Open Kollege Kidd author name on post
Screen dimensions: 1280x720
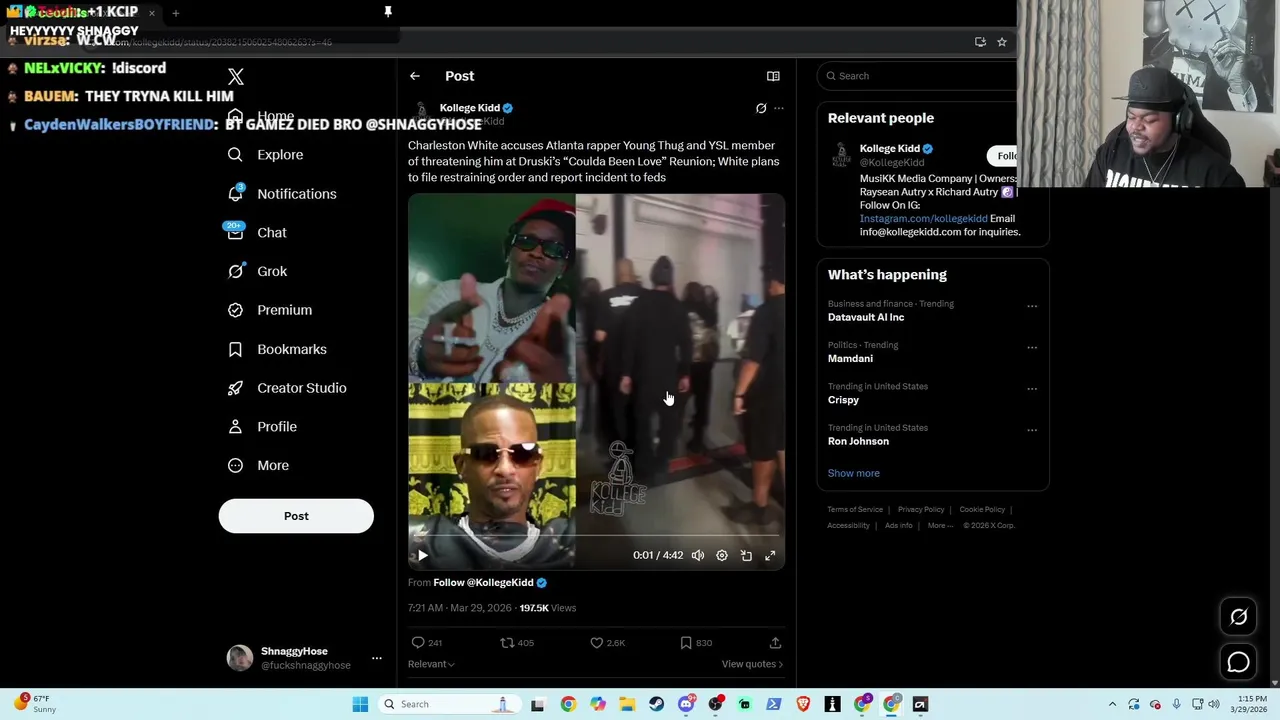470,108
